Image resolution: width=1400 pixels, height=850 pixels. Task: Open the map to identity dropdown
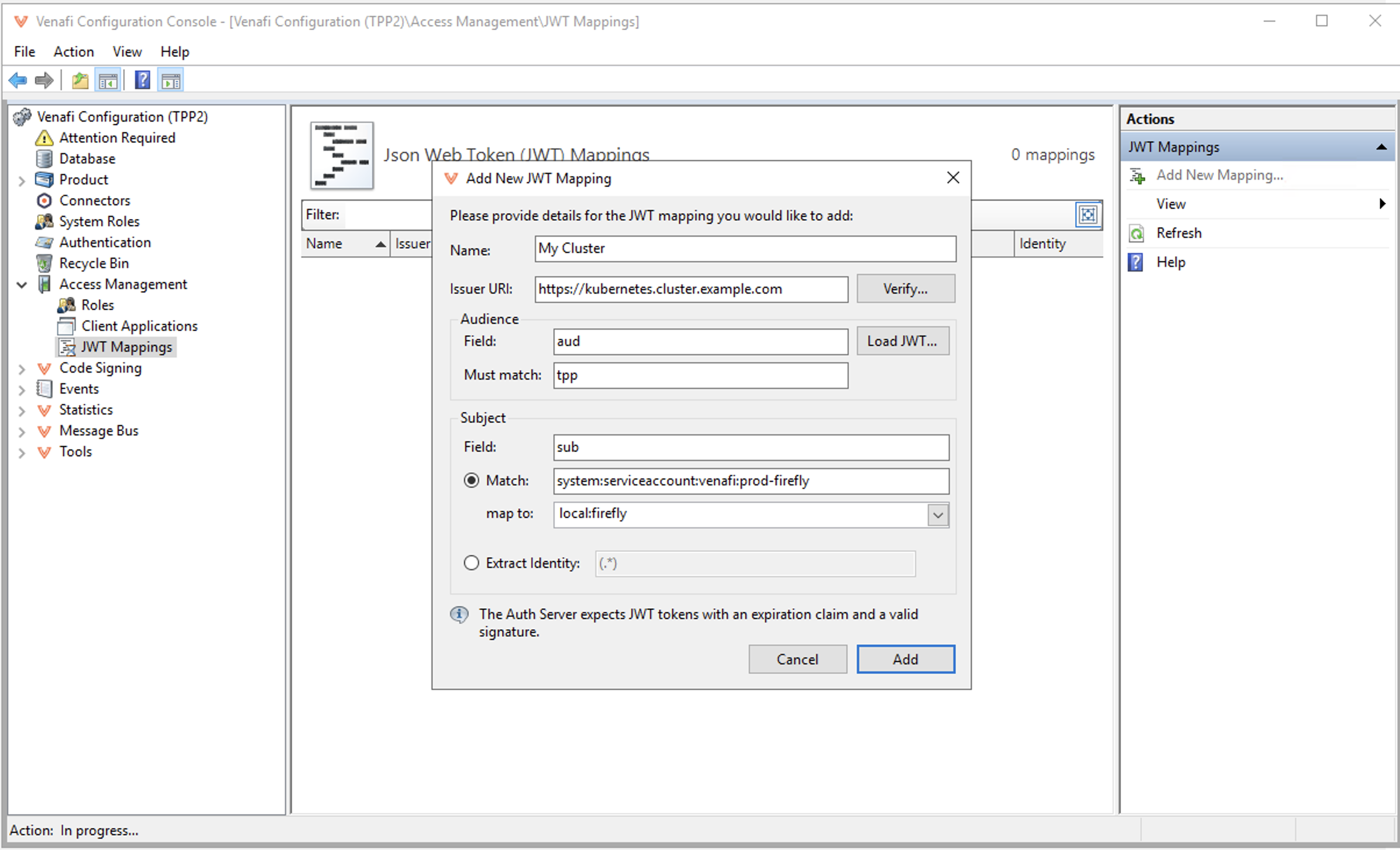coord(938,515)
